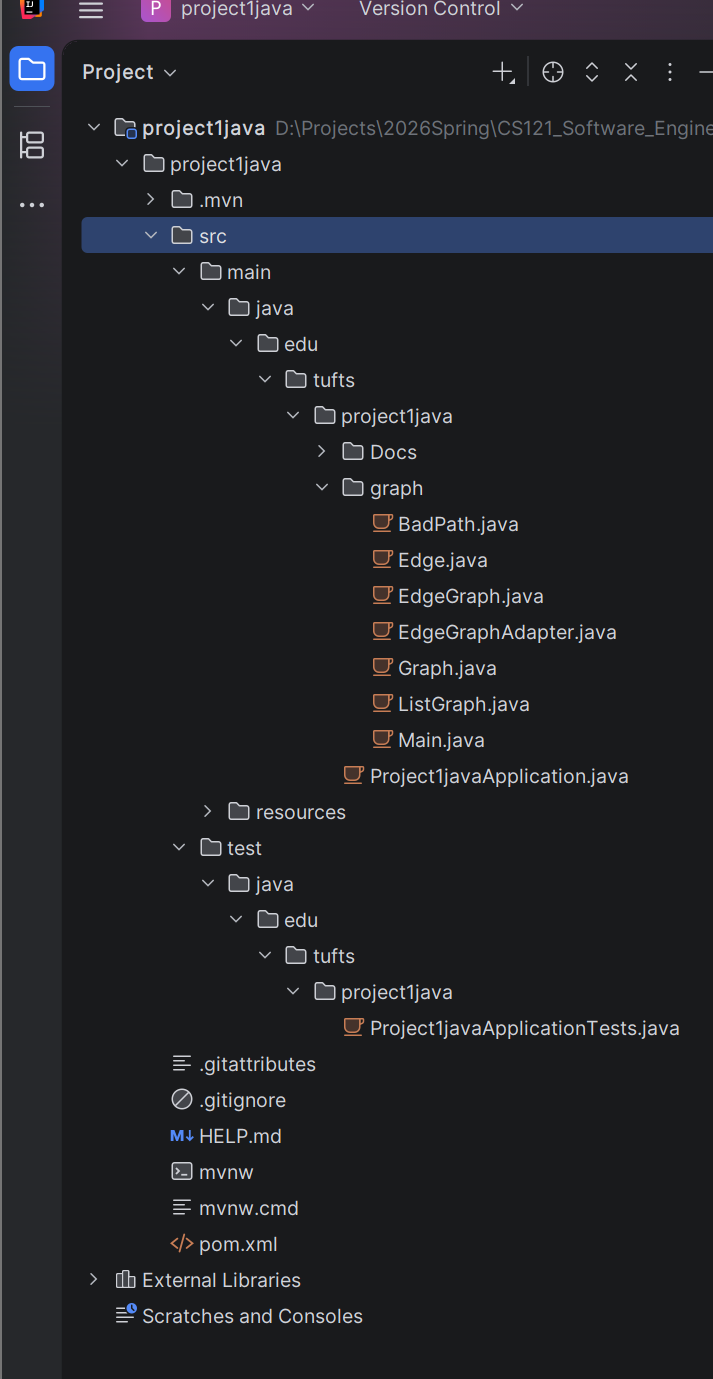Viewport: 713px width, 1379px height.
Task: Click the Expand All icon in Project toolbar
Action: 592,72
